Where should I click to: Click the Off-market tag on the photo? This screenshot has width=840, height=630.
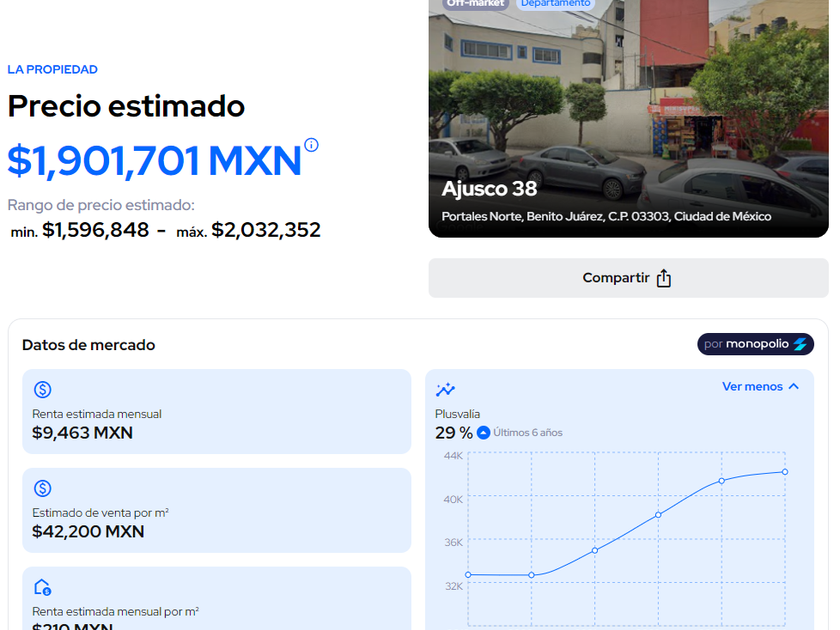click(475, 3)
